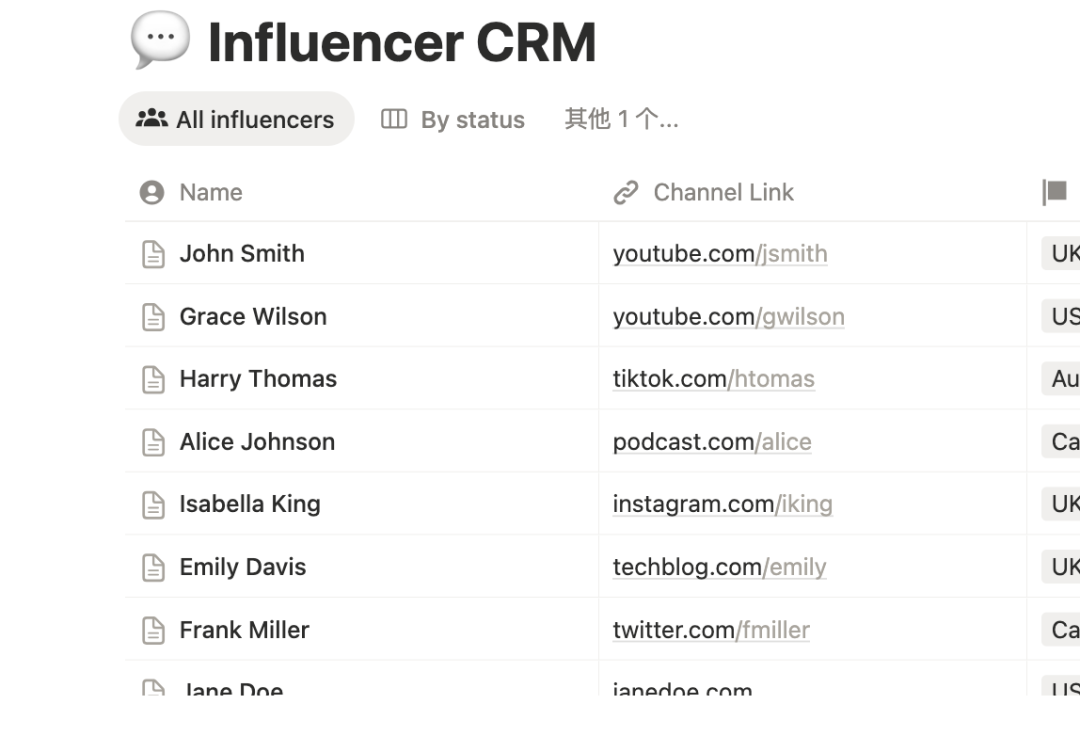Image resolution: width=1080 pixels, height=736 pixels.
Task: Click the page icon beside Grace Wilson
Action: (x=153, y=317)
